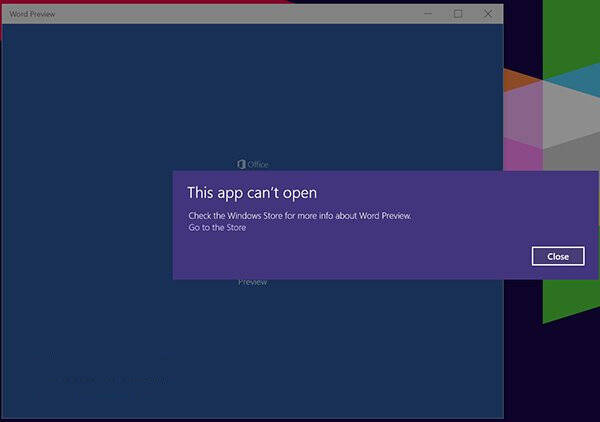This screenshot has height=422, width=600.
Task: Click the 'Check the Windows Store' message text
Action: click(300, 216)
